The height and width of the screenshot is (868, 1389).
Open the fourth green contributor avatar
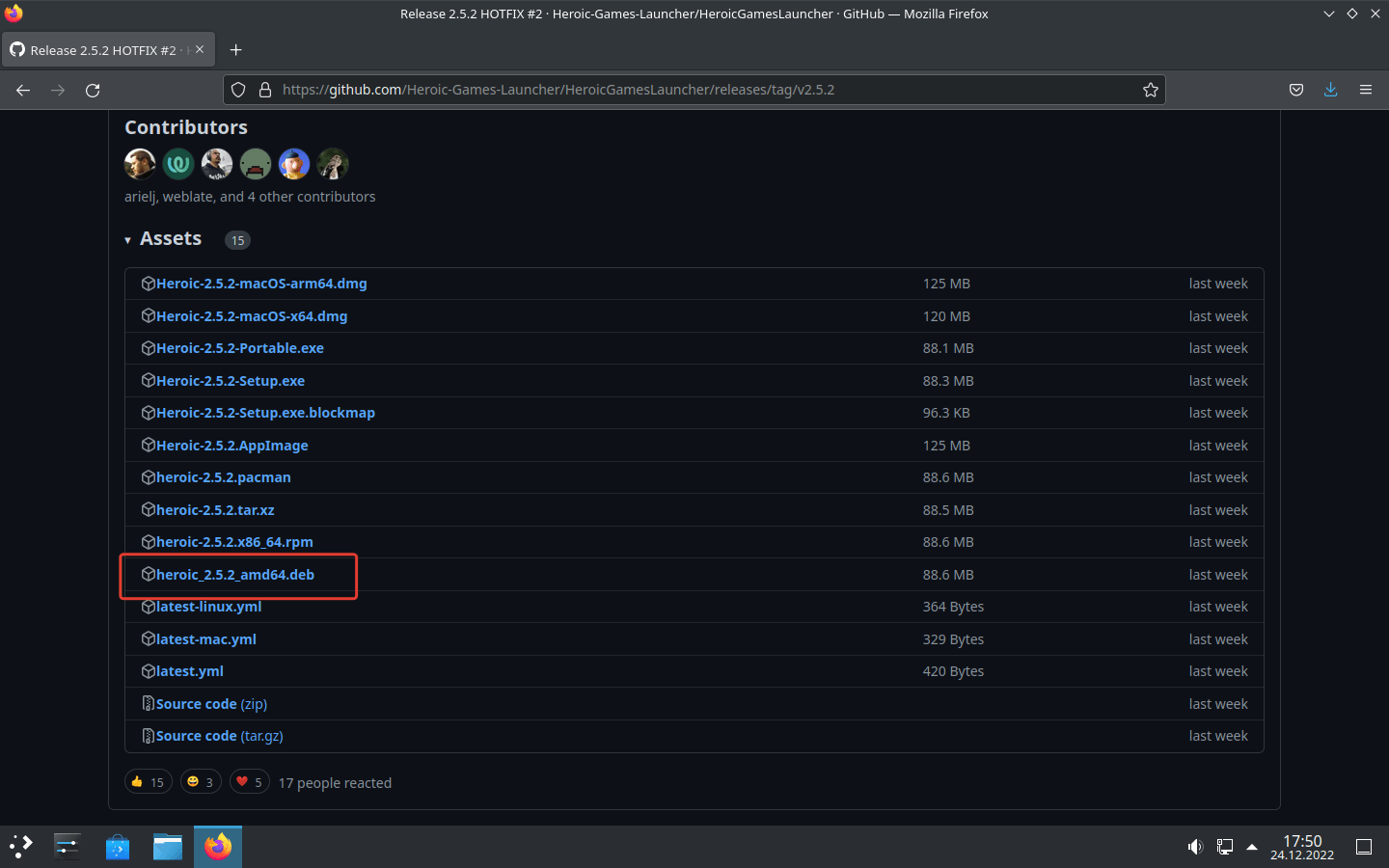pos(256,164)
